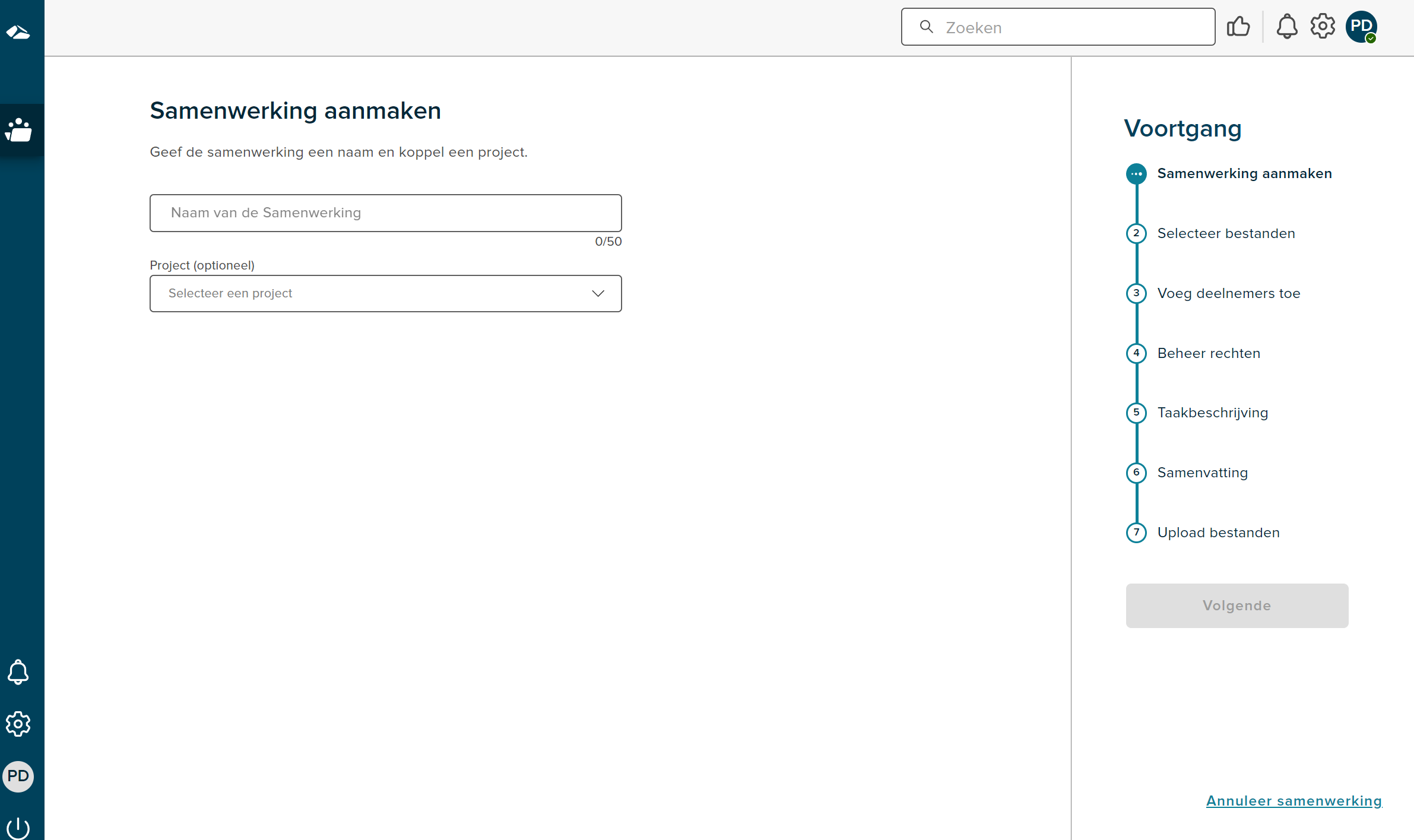Go to step 2 Selecteer bestanden
The image size is (1414, 840).
pyautogui.click(x=1226, y=233)
